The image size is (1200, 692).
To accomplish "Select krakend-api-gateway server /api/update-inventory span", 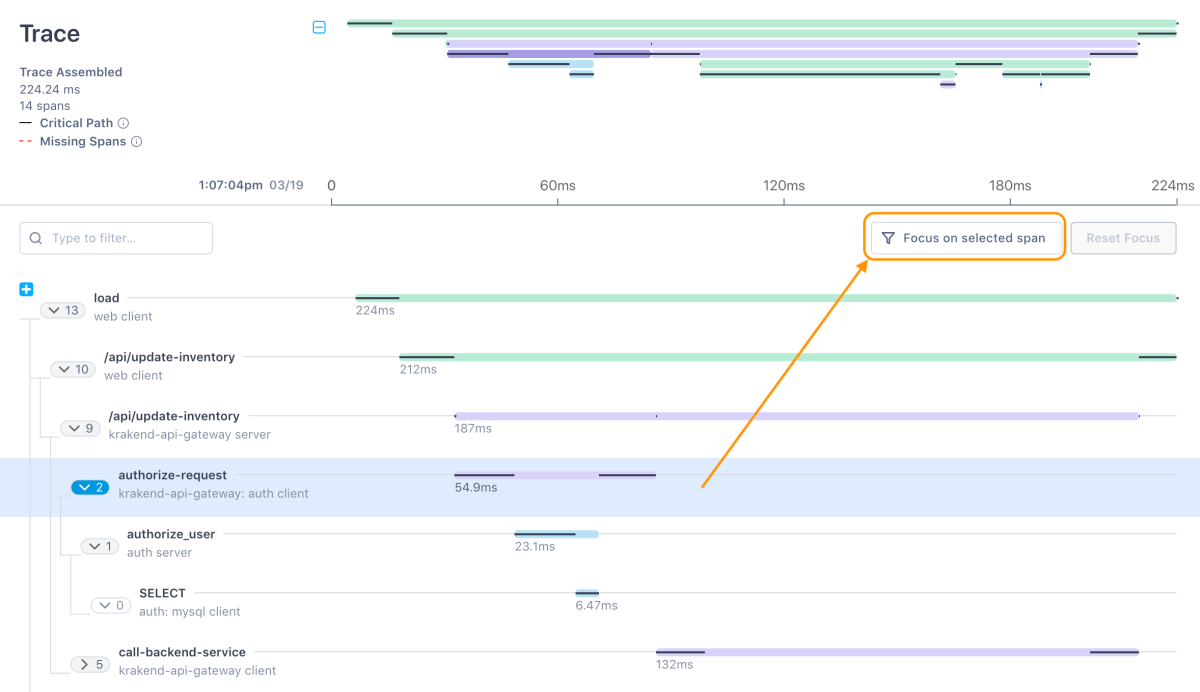I will tap(174, 416).
